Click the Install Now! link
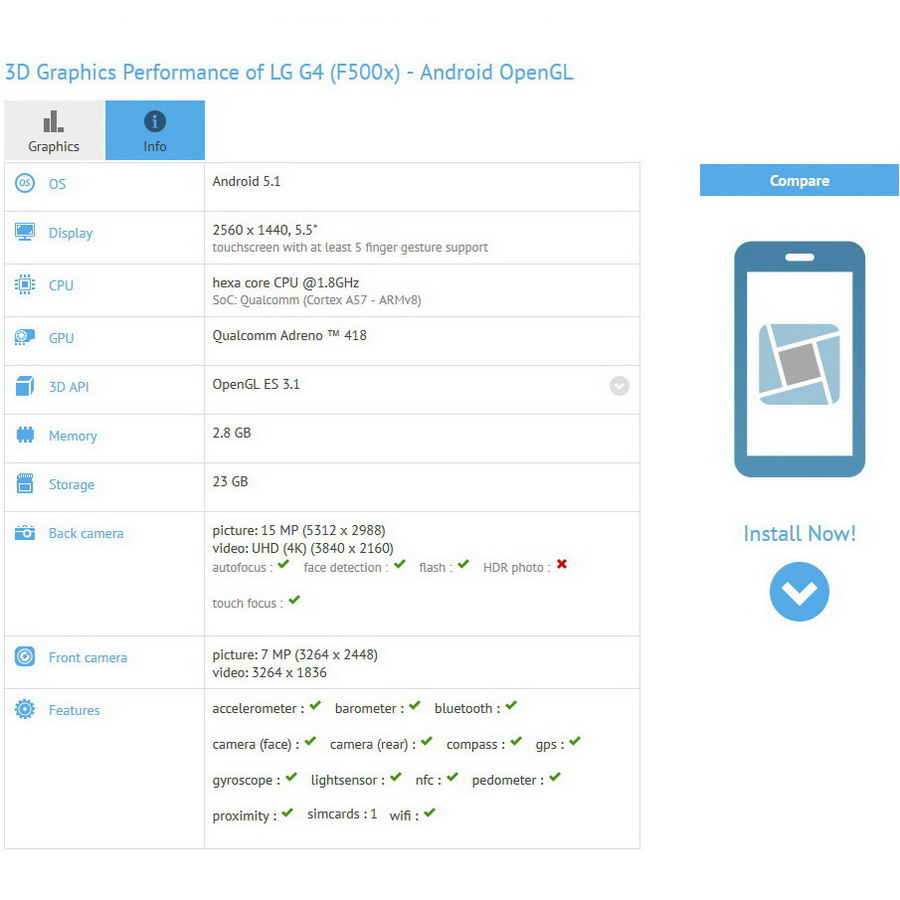The width and height of the screenshot is (900, 900). pyautogui.click(x=800, y=534)
